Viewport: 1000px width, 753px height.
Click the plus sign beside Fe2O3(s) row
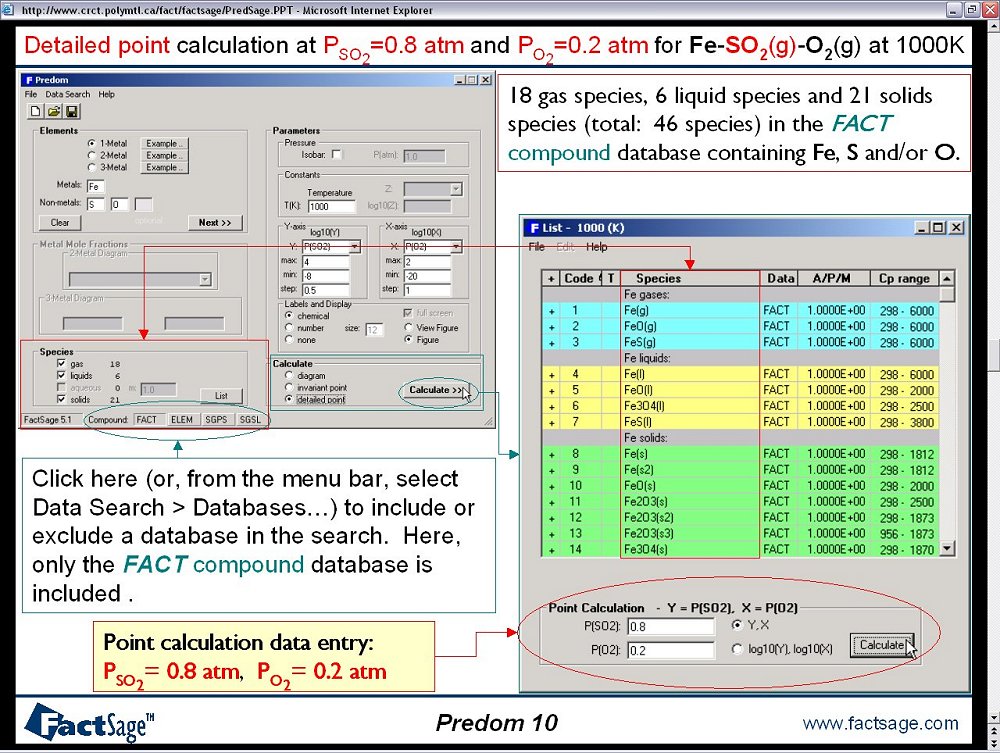click(x=551, y=501)
